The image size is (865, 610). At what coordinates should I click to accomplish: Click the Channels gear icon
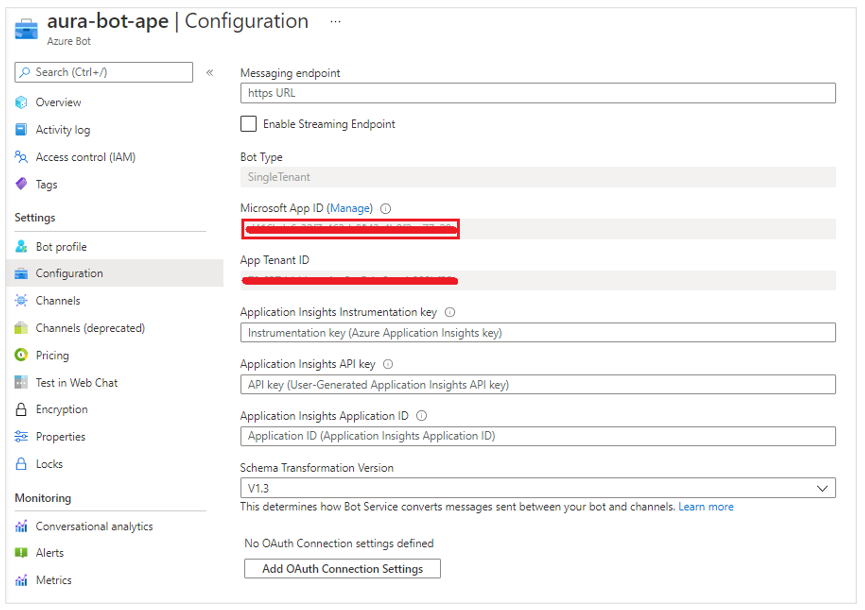point(21,301)
